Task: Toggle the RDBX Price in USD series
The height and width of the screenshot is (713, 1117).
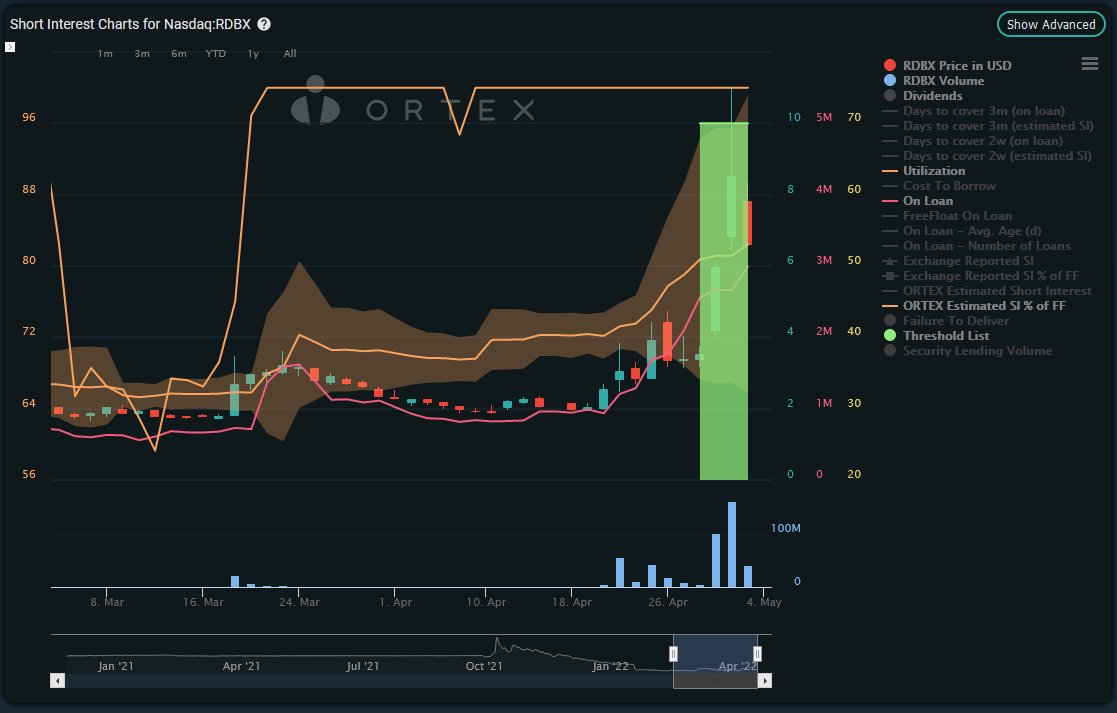Action: 947,66
